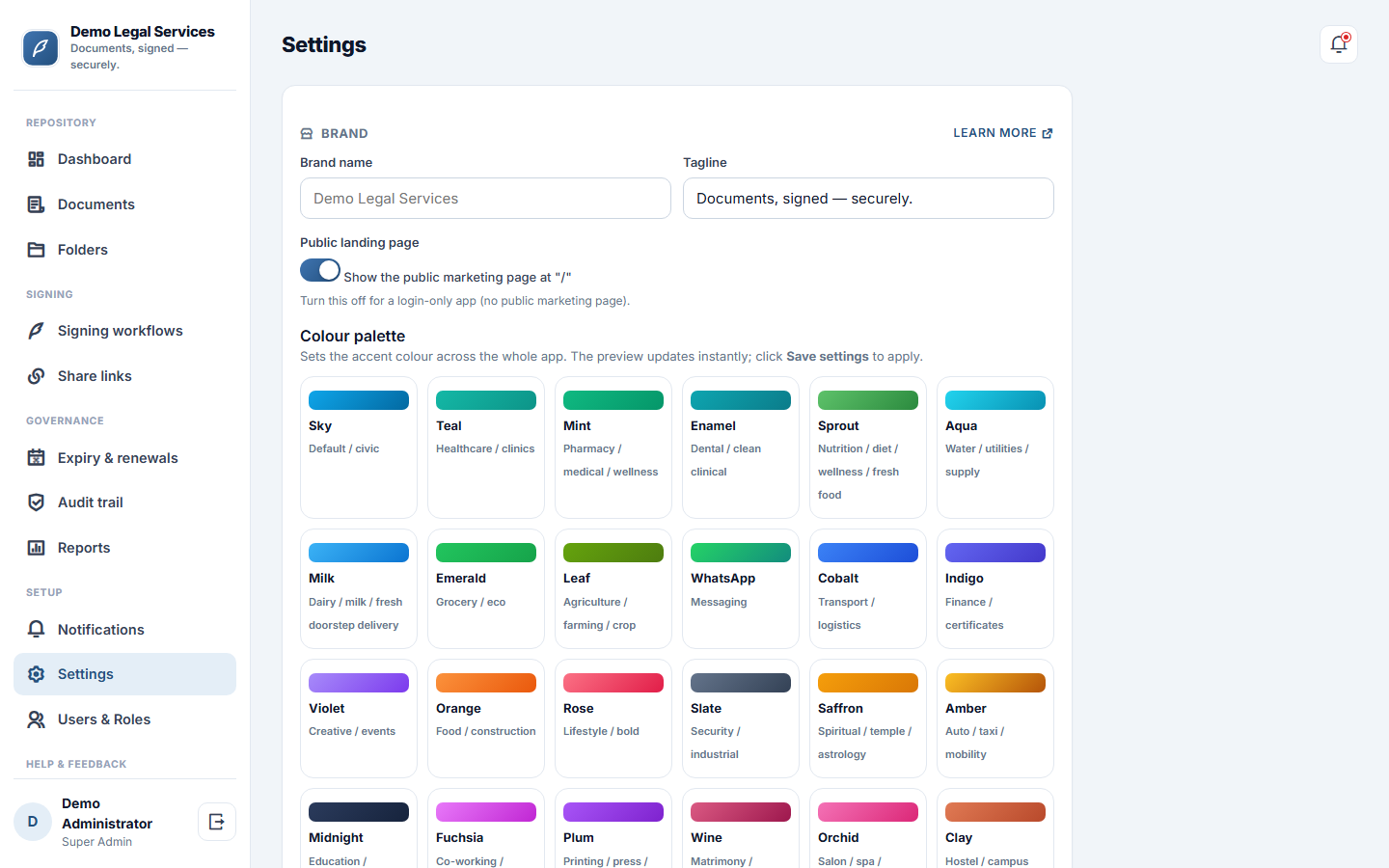The image size is (1389, 868).
Task: Click the Documents page icon
Action: pyautogui.click(x=37, y=204)
